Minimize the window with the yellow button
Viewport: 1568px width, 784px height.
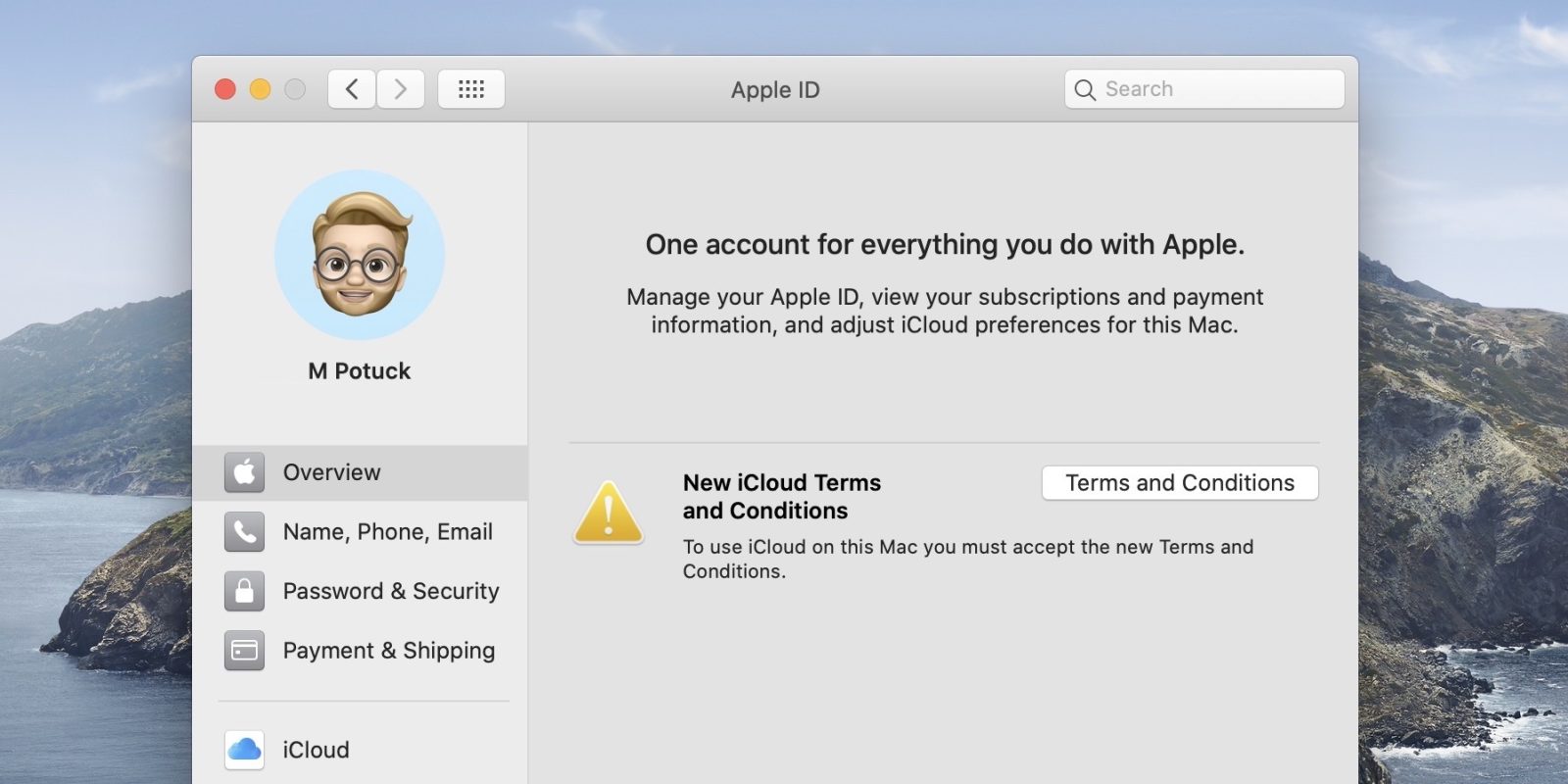tap(260, 89)
